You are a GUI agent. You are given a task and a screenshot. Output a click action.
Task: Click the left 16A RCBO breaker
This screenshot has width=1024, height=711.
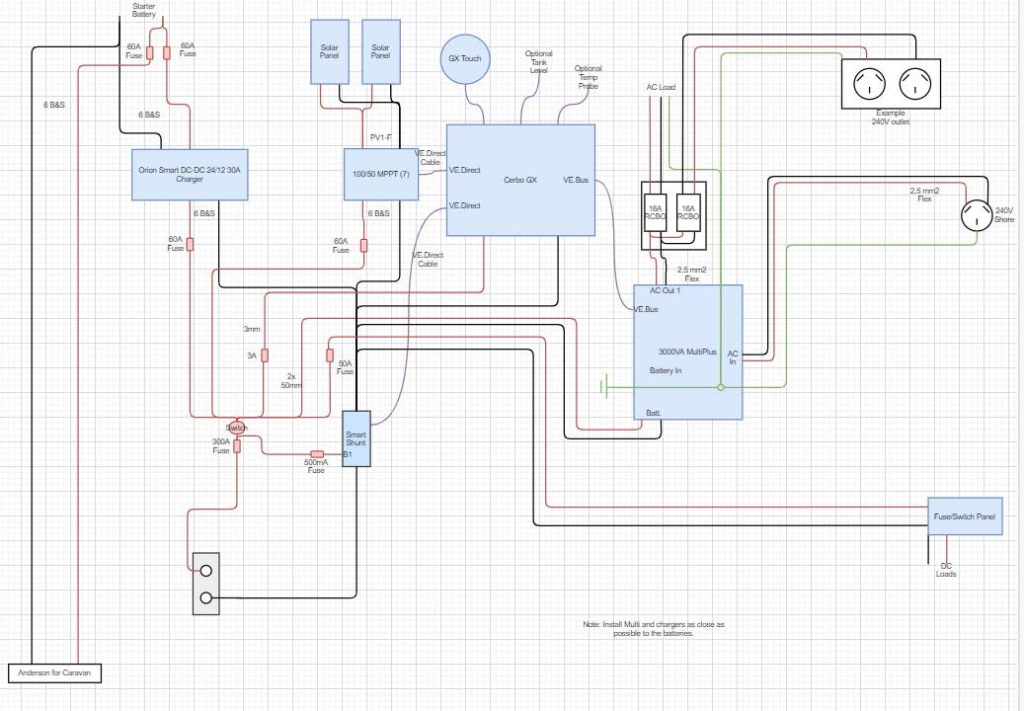click(655, 212)
